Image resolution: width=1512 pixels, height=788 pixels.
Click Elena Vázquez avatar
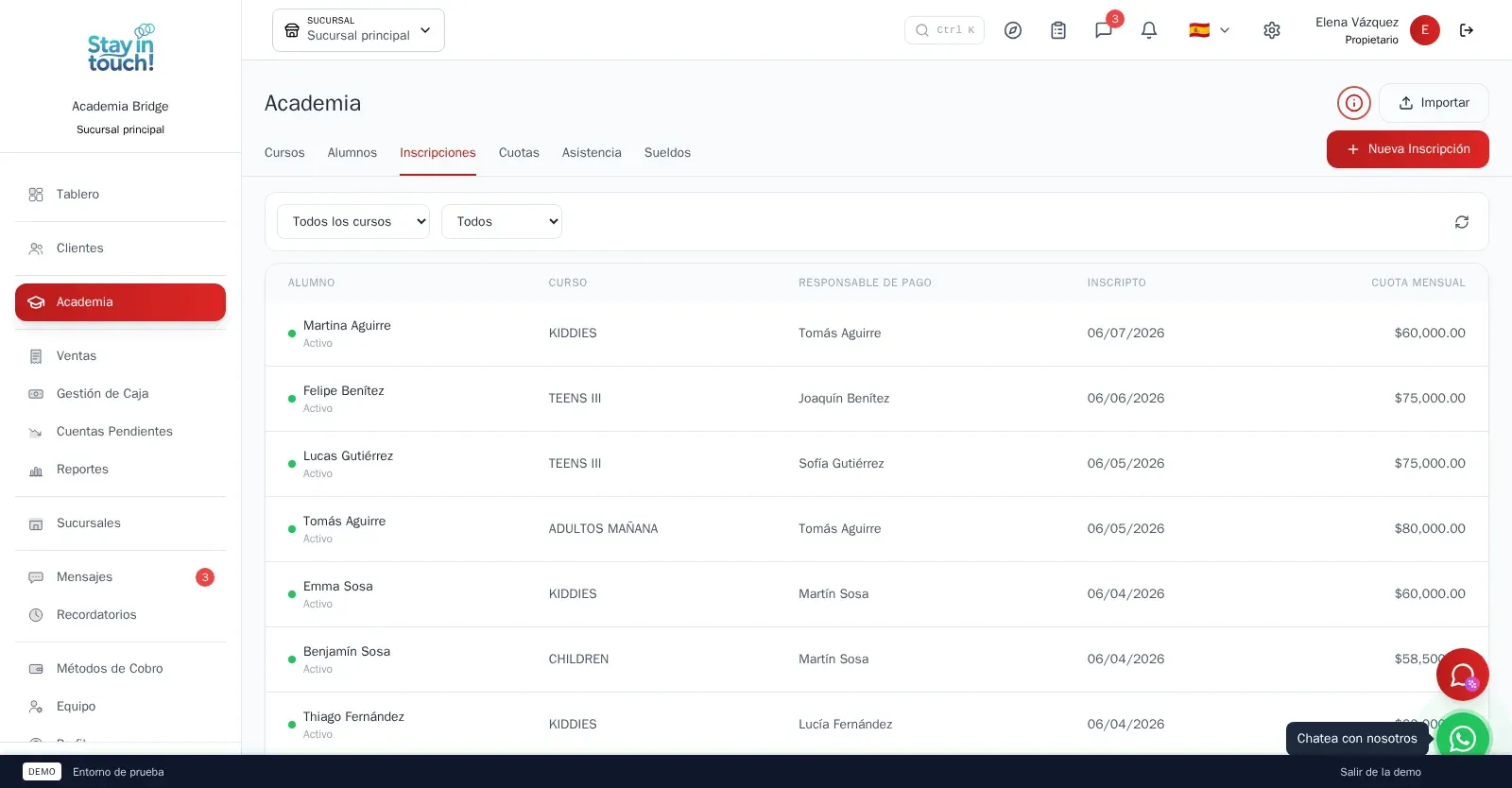[x=1425, y=30]
